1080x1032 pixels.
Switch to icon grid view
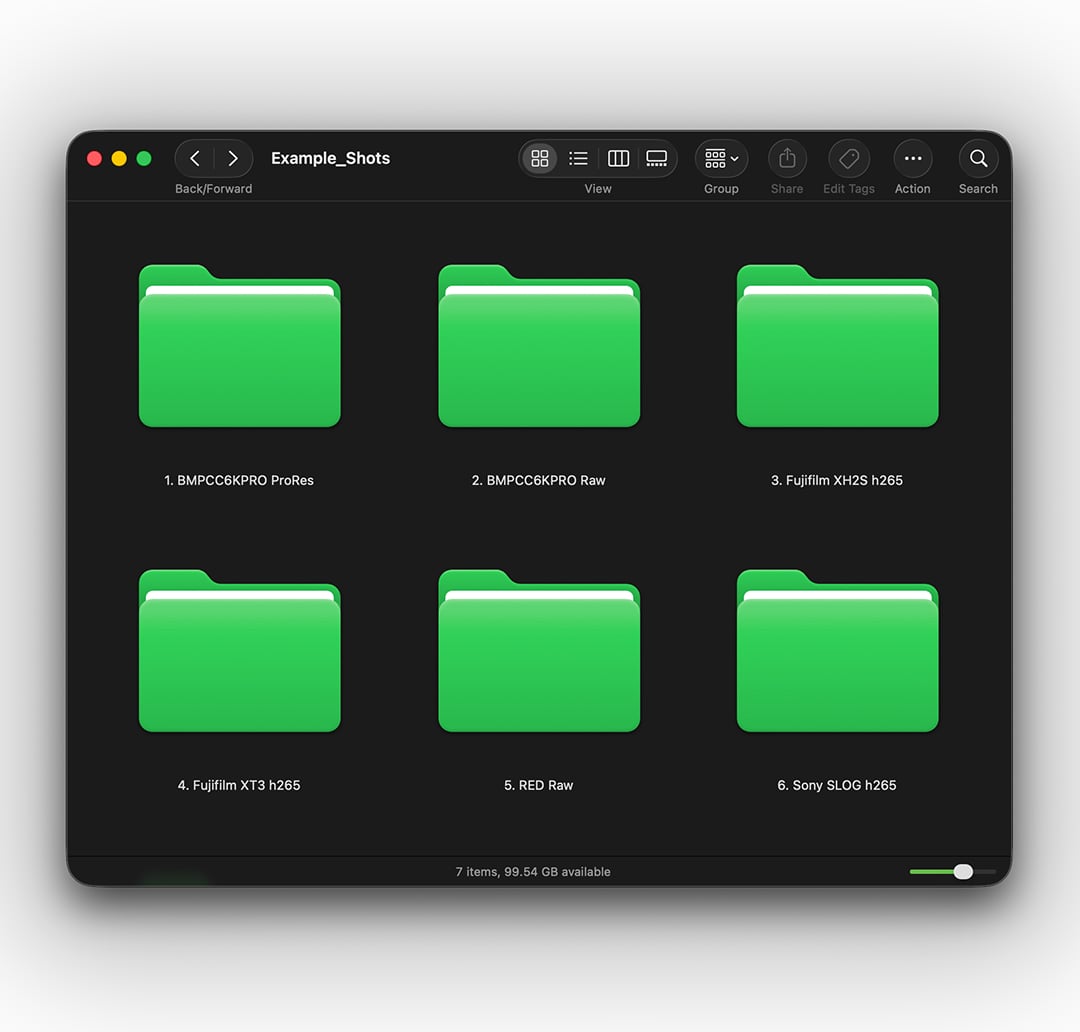(x=540, y=158)
